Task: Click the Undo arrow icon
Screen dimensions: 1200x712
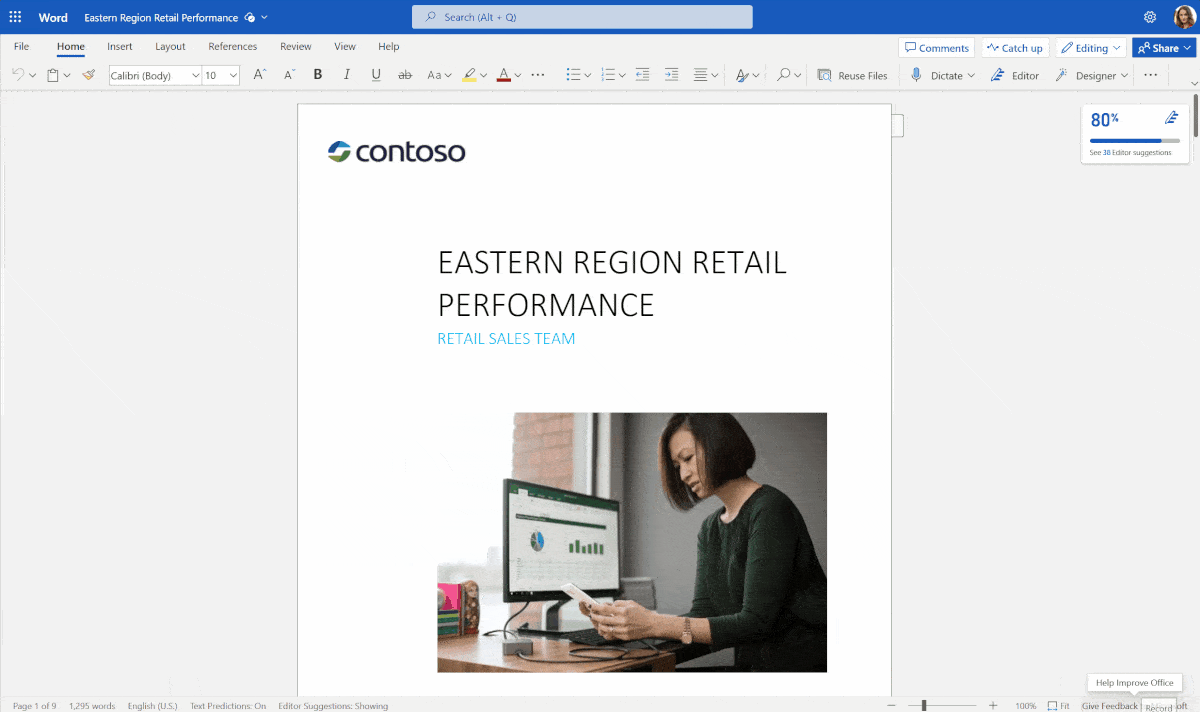Action: pyautogui.click(x=18, y=75)
